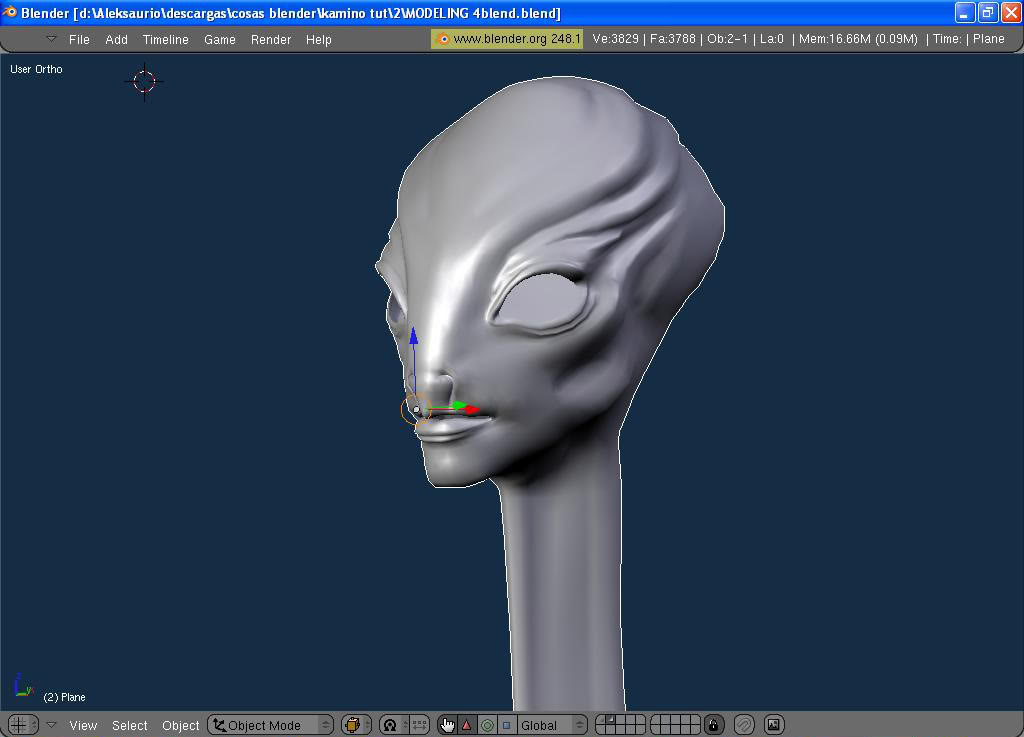Viewport: 1024px width, 737px height.
Task: Toggle the layer lock icon
Action: tap(714, 725)
